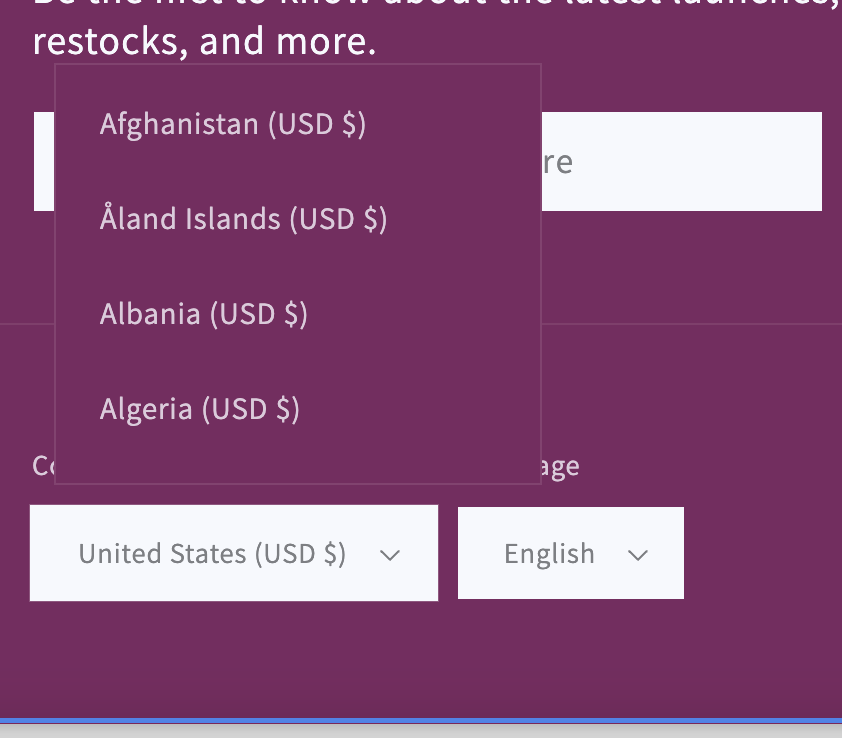Click the partially hidden Language label
This screenshot has height=738, width=842.
pyautogui.click(x=560, y=466)
